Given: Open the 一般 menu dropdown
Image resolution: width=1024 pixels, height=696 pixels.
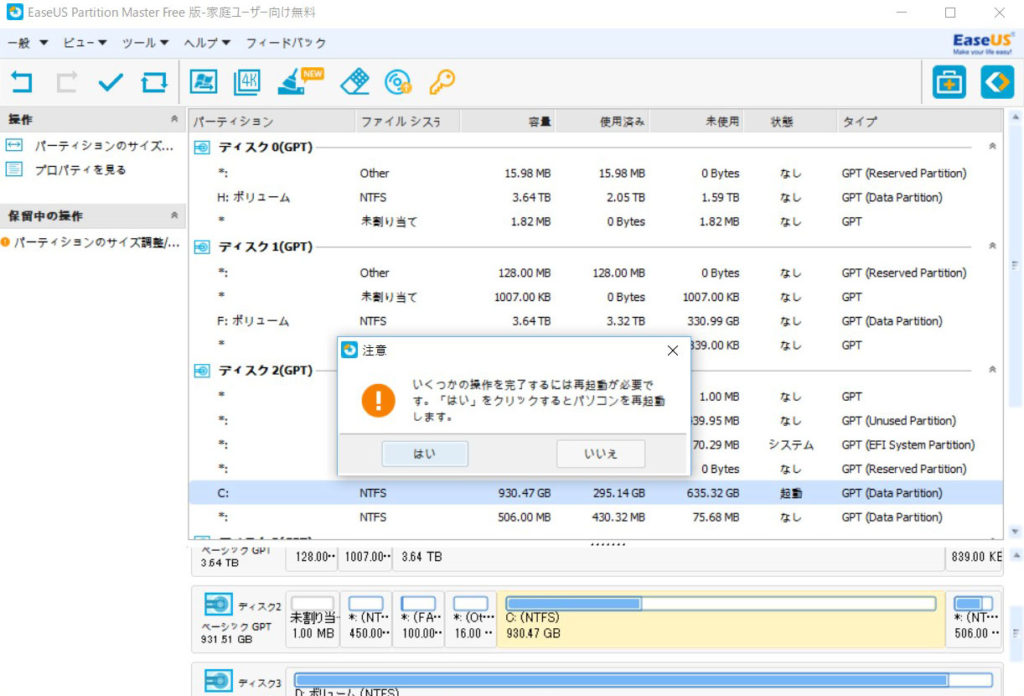Looking at the screenshot, I should 28,42.
